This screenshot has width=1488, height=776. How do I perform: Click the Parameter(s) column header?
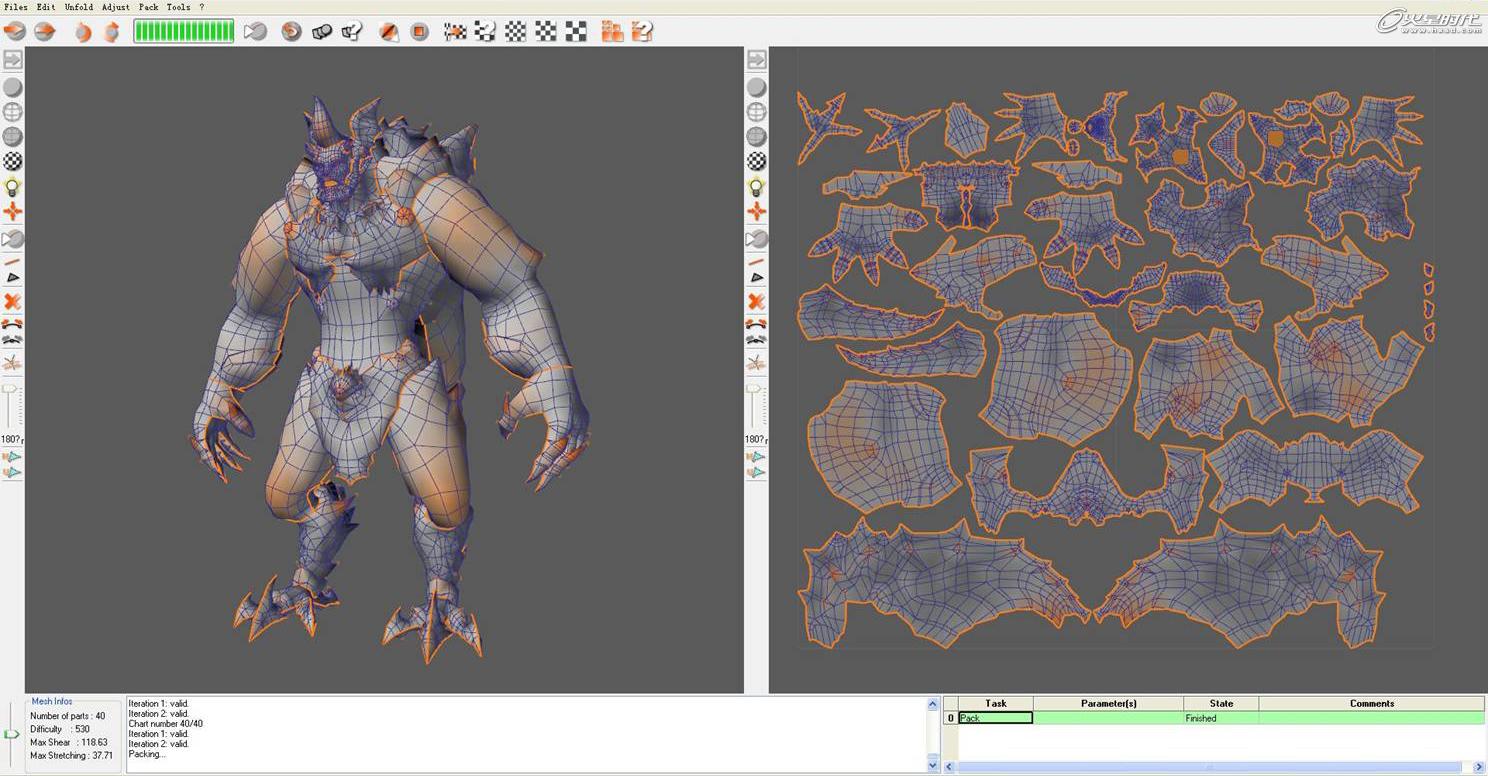(x=1108, y=703)
